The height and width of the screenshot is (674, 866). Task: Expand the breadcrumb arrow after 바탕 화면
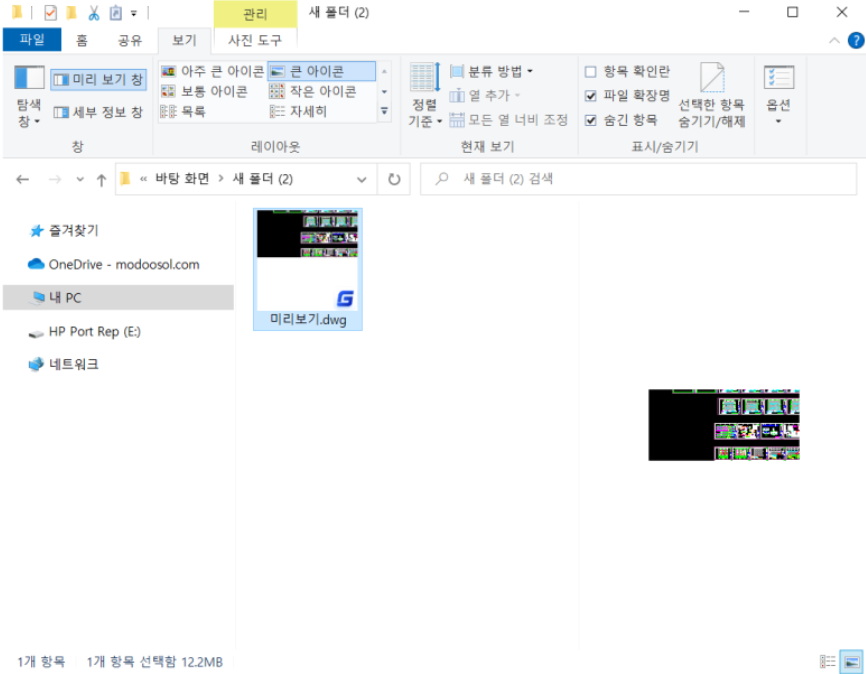tap(221, 178)
